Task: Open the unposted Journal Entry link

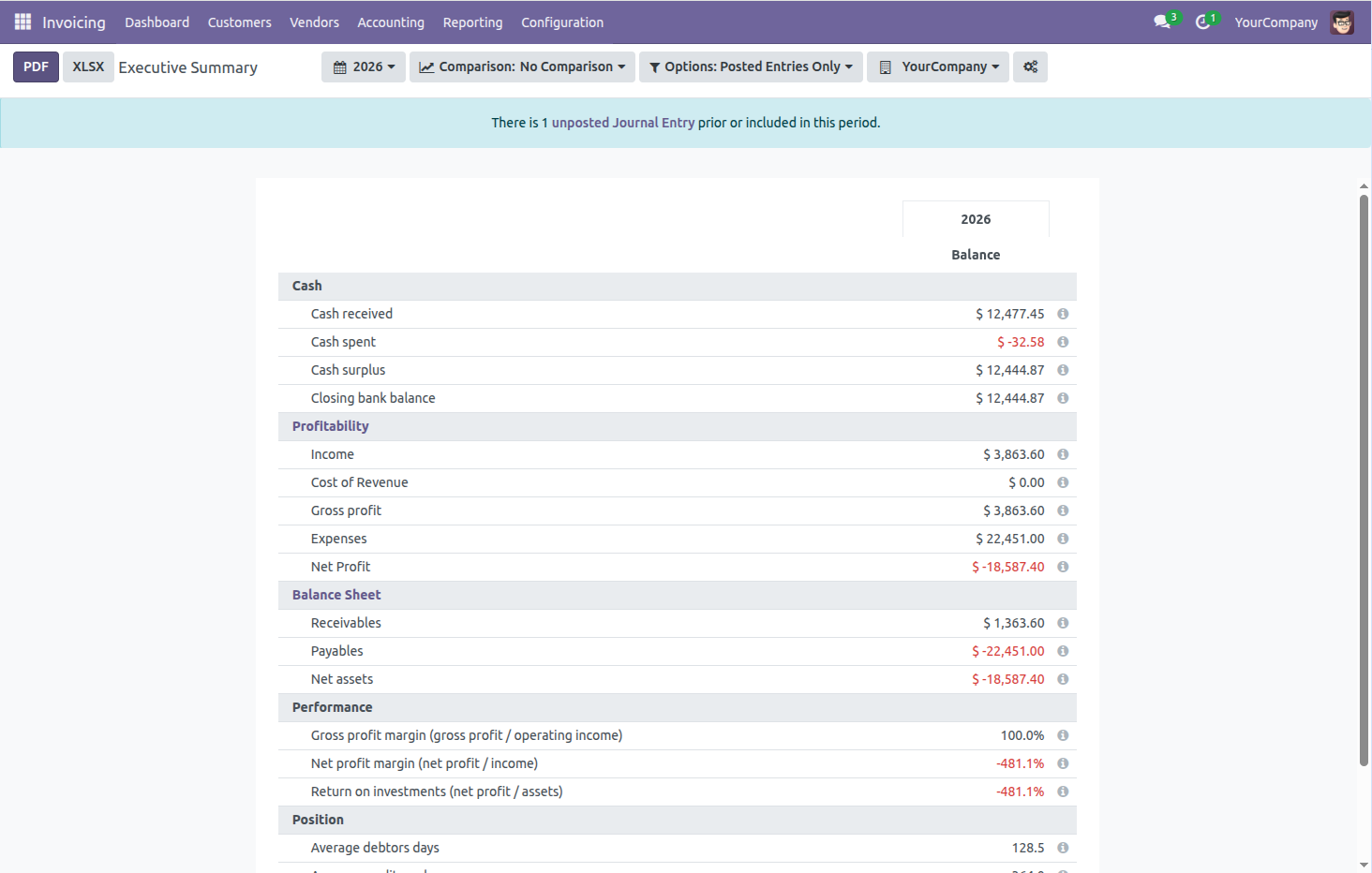Action: click(x=622, y=123)
